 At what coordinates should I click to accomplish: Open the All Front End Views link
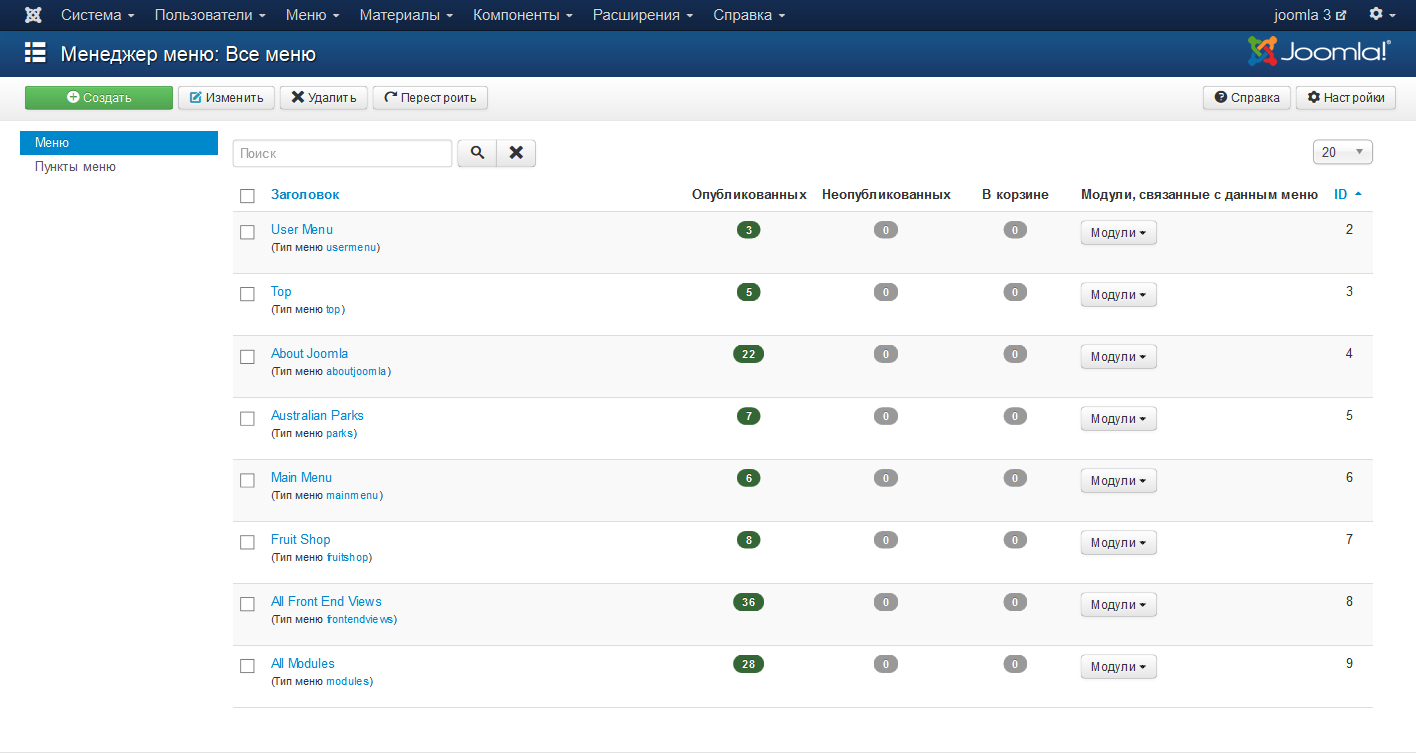click(326, 601)
